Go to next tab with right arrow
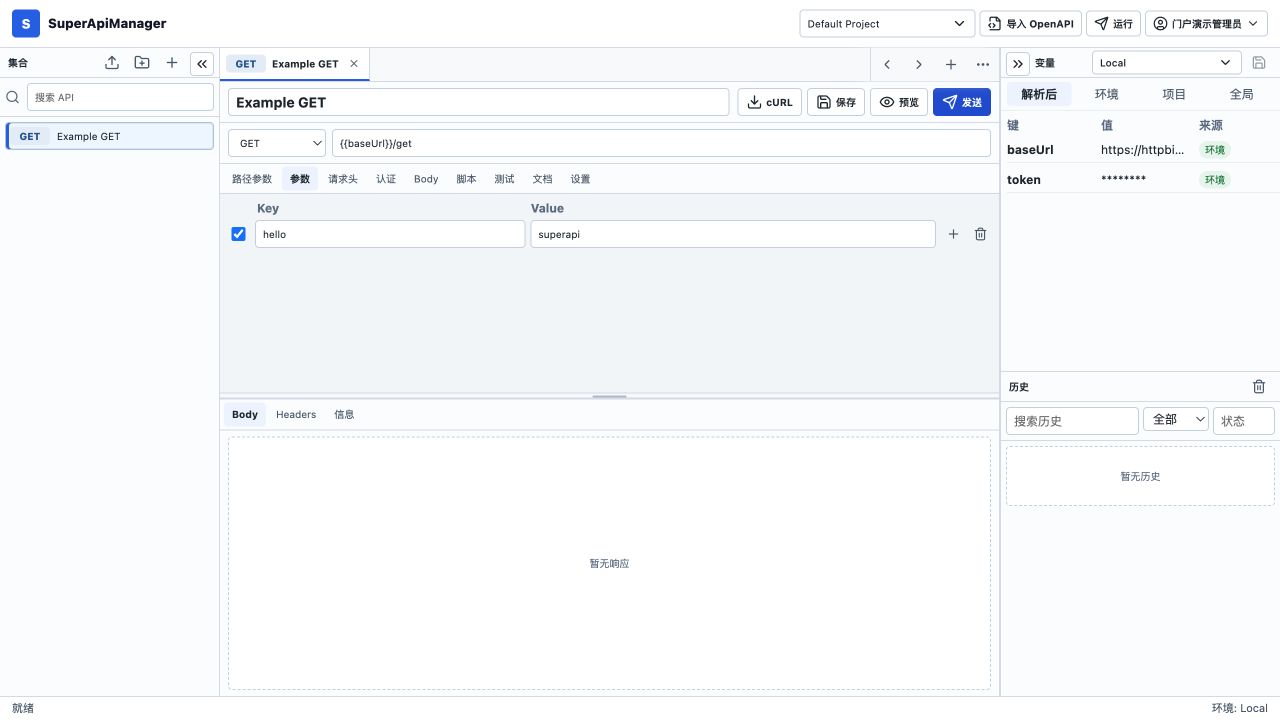1280x720 pixels. pyautogui.click(x=919, y=64)
